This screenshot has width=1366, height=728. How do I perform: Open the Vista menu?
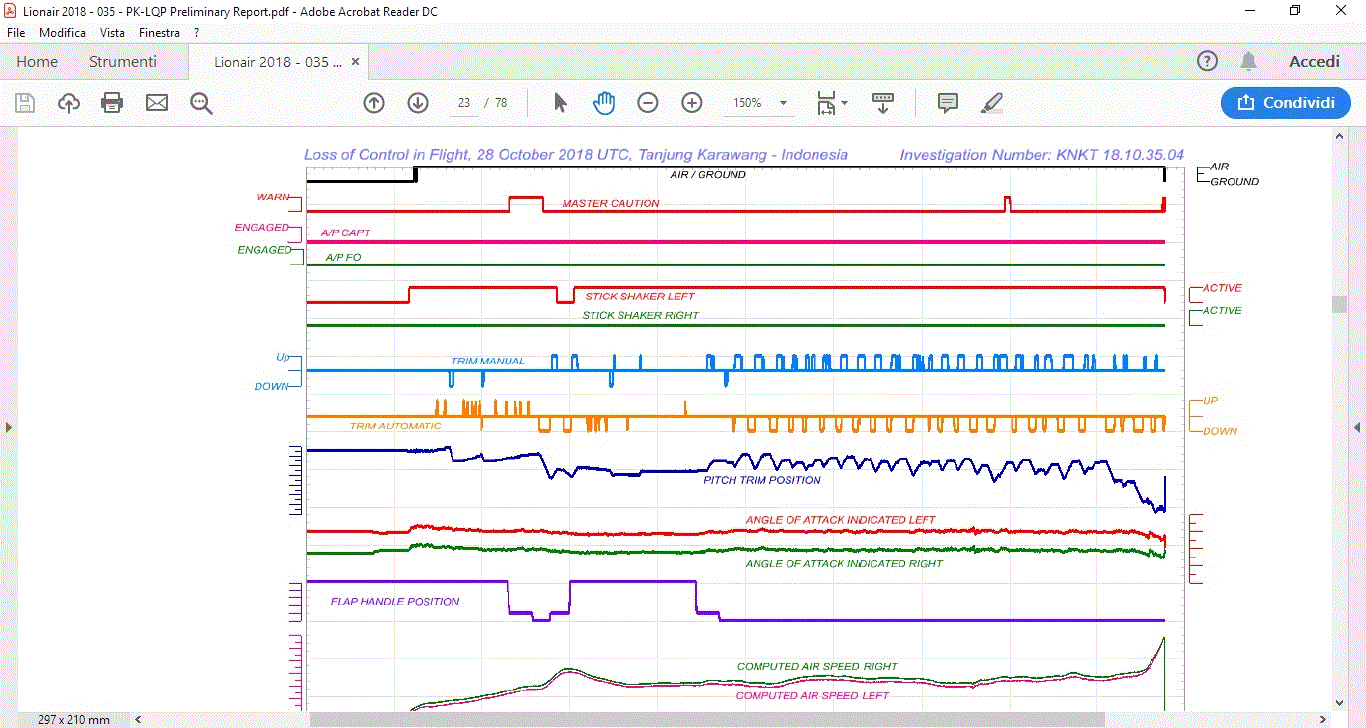pos(113,33)
